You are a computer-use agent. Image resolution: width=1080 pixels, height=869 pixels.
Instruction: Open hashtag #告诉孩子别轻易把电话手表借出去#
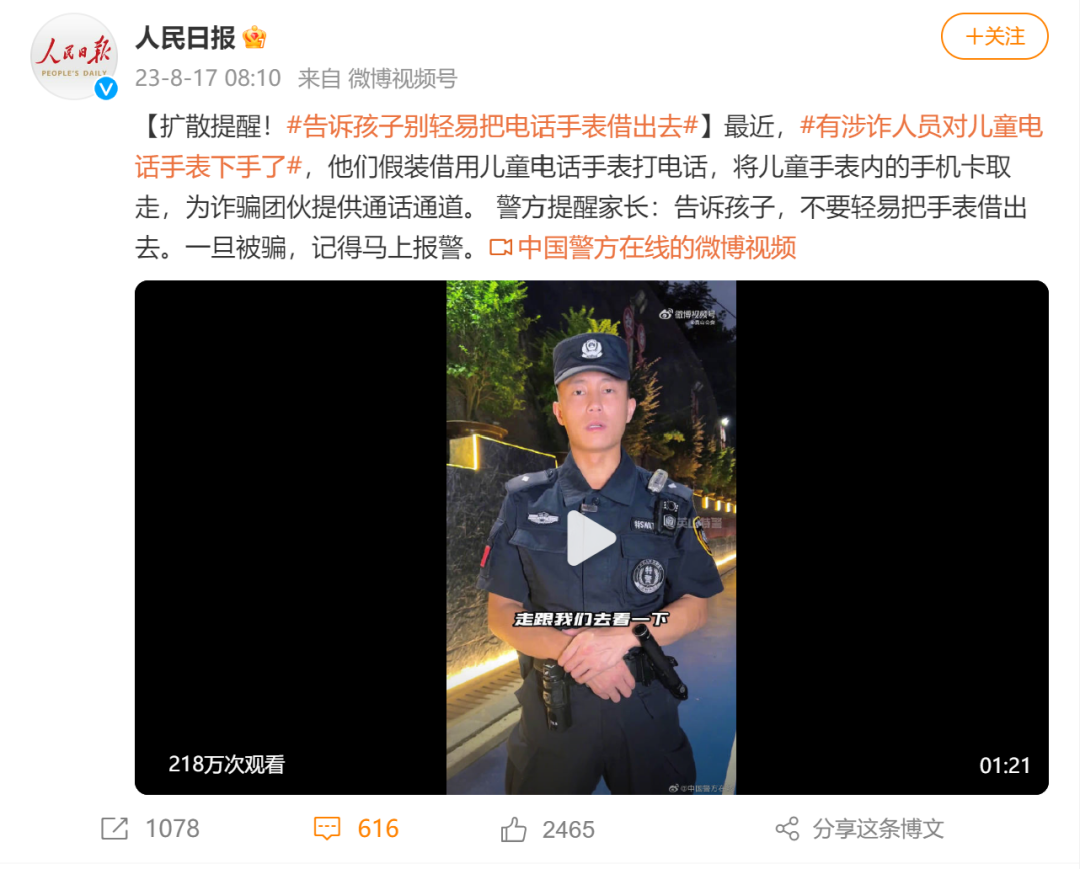click(493, 127)
